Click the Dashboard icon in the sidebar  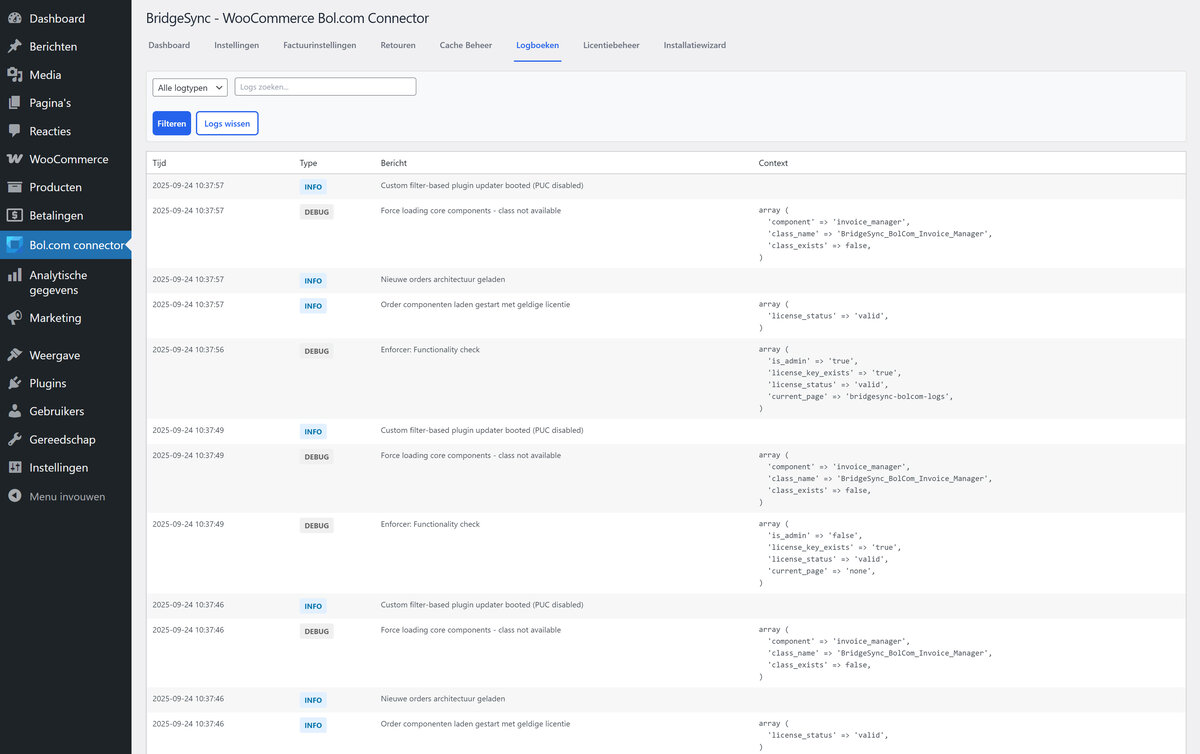tap(14, 19)
